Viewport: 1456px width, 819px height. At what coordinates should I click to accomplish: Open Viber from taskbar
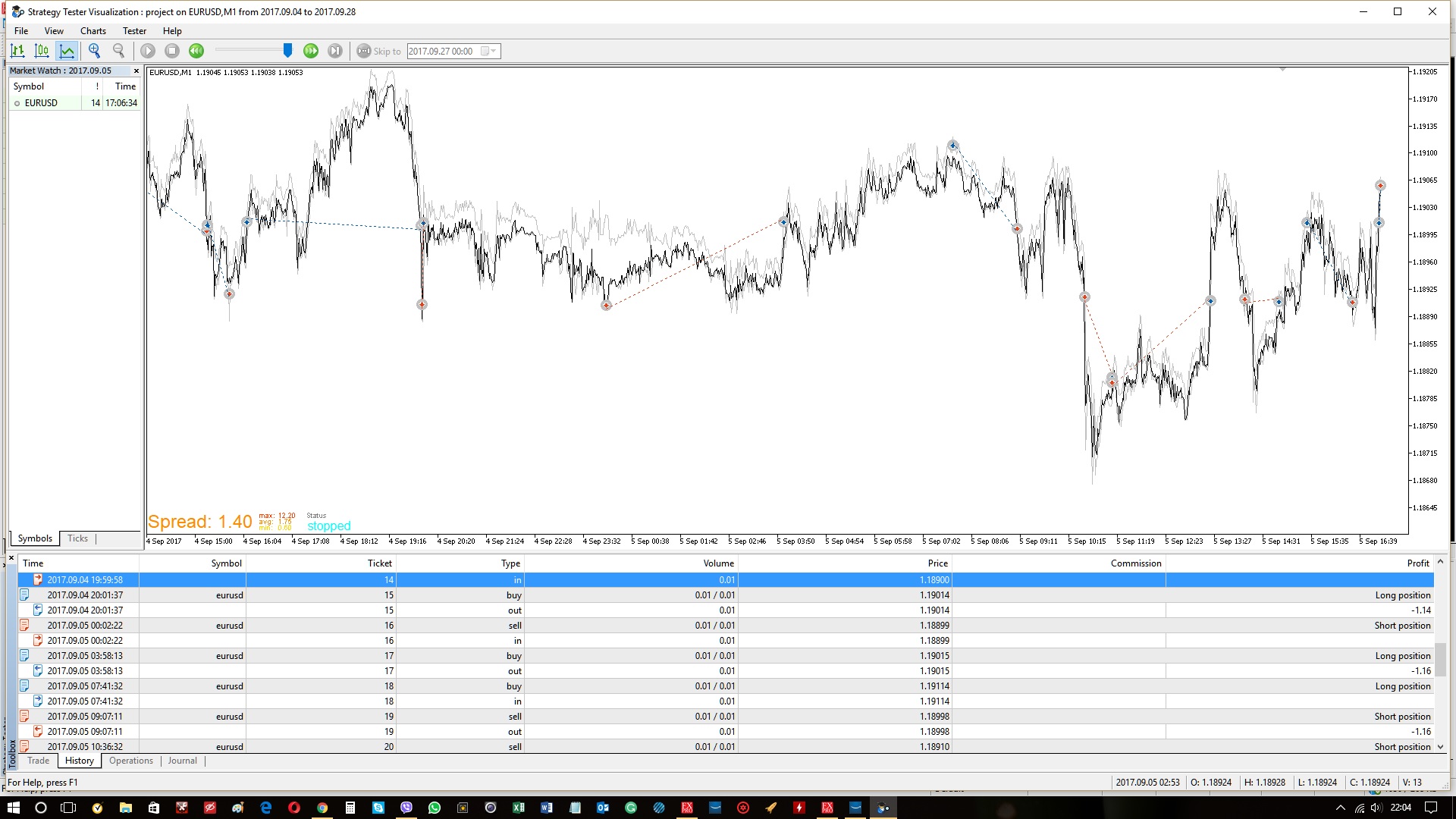point(406,808)
